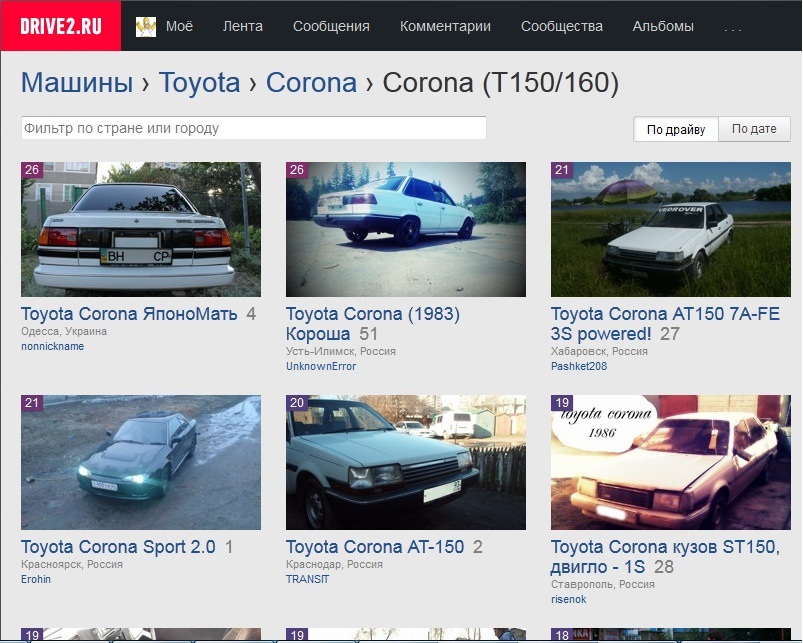Open the Corona кузов ST150 photo thumbnail
The width and height of the screenshot is (803, 643).
(671, 462)
